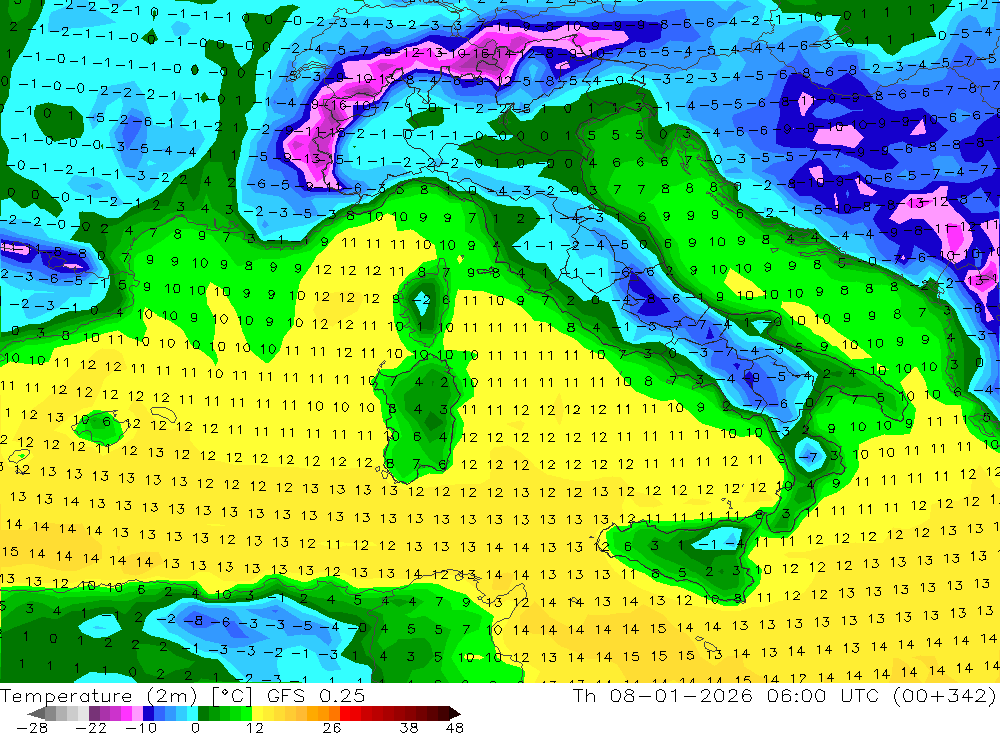1000x733 pixels.
Task: Select the cyan swatch left of 0
Action: (x=192, y=713)
